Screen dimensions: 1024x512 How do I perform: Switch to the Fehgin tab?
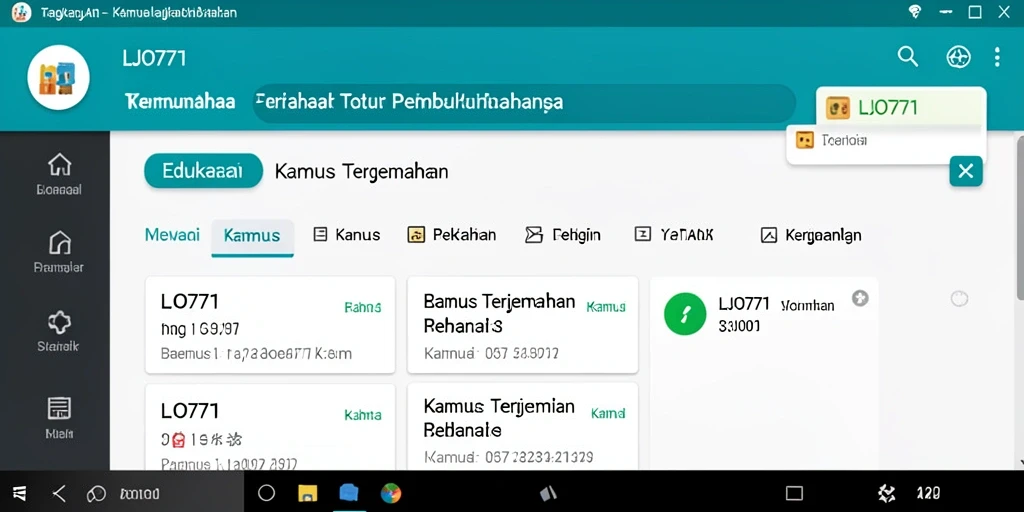563,235
